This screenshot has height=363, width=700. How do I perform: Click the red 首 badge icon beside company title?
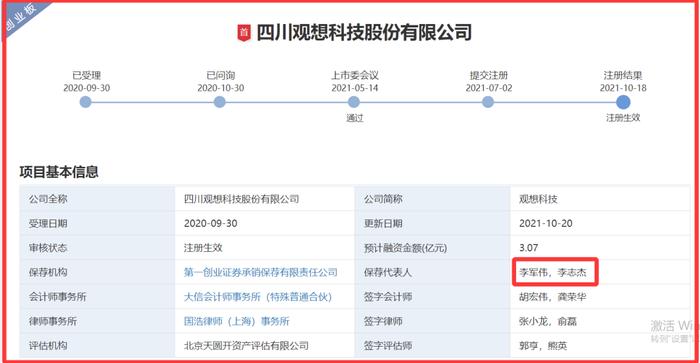pyautogui.click(x=243, y=33)
